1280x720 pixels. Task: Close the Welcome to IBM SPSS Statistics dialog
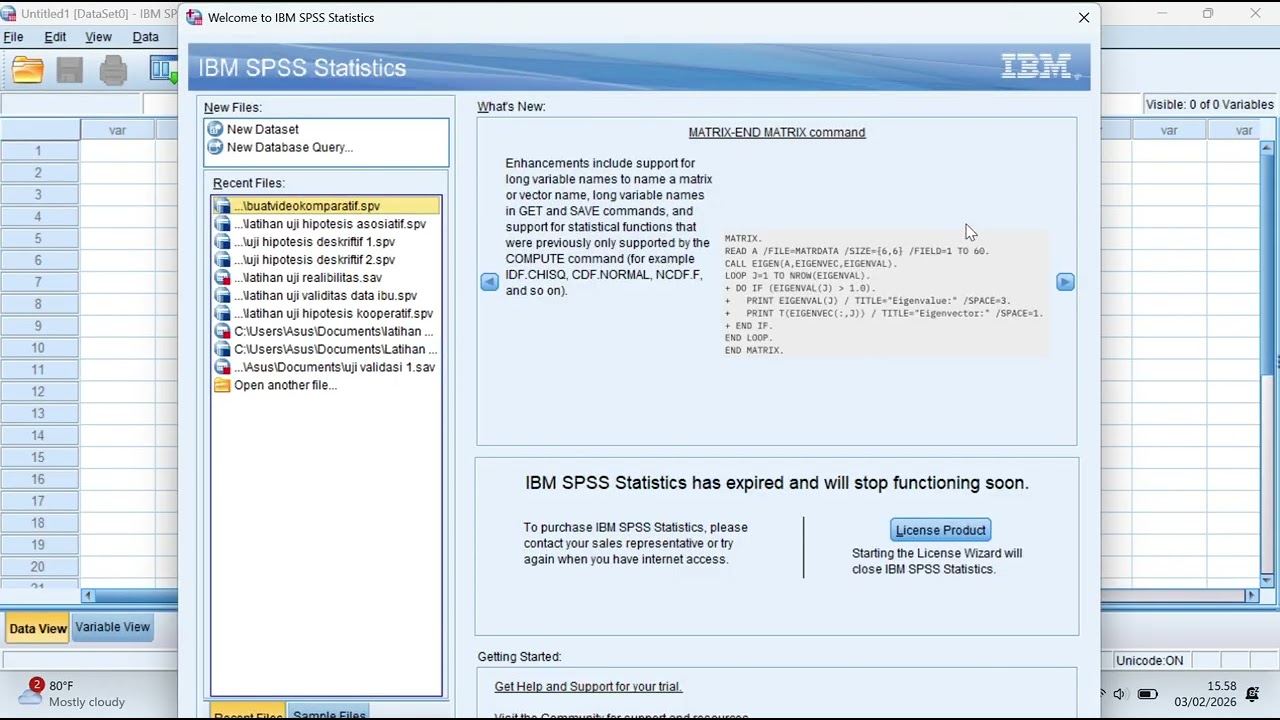pos(1084,17)
